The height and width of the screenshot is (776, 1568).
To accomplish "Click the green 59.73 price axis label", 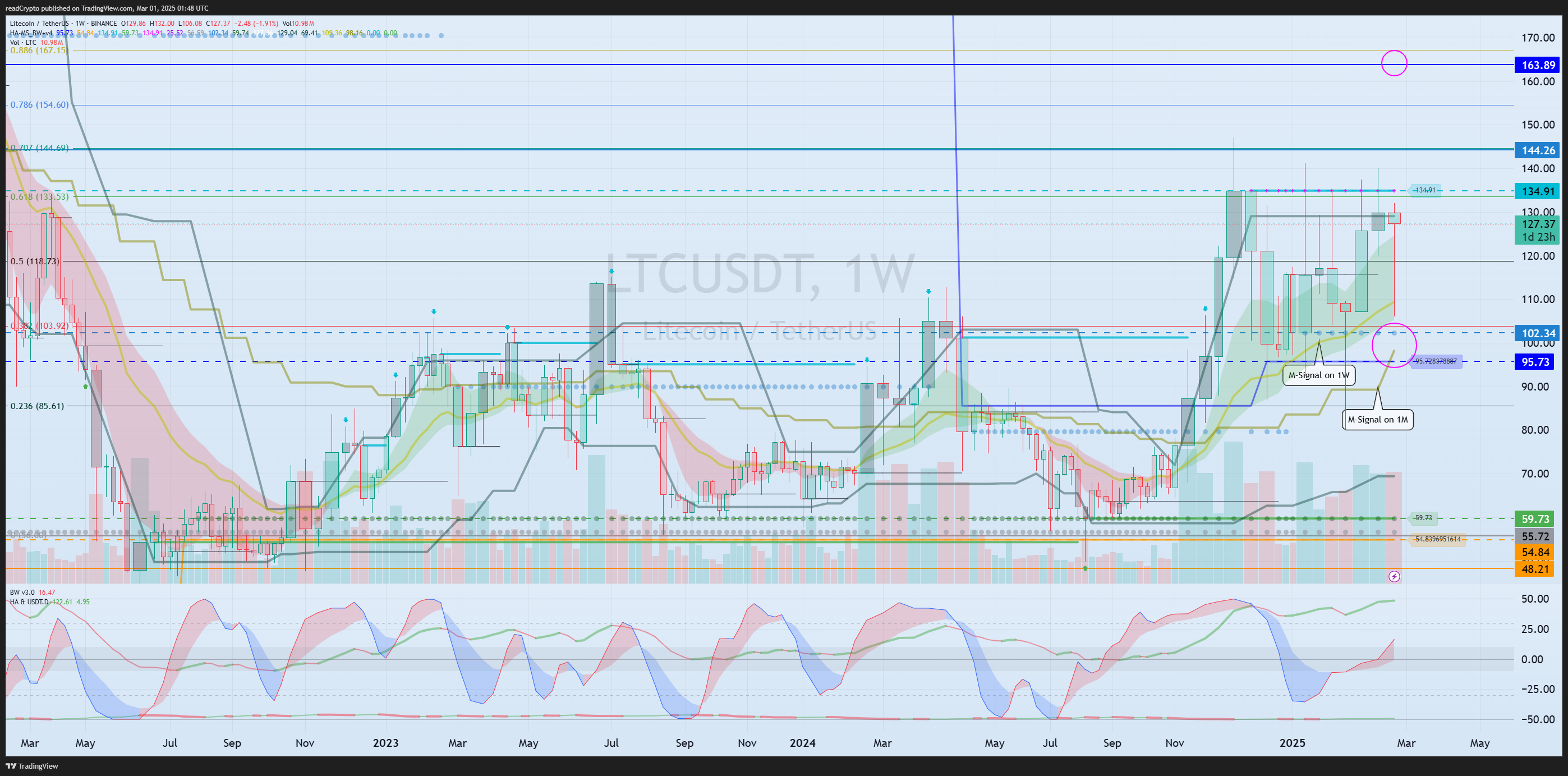I will 1534,519.
